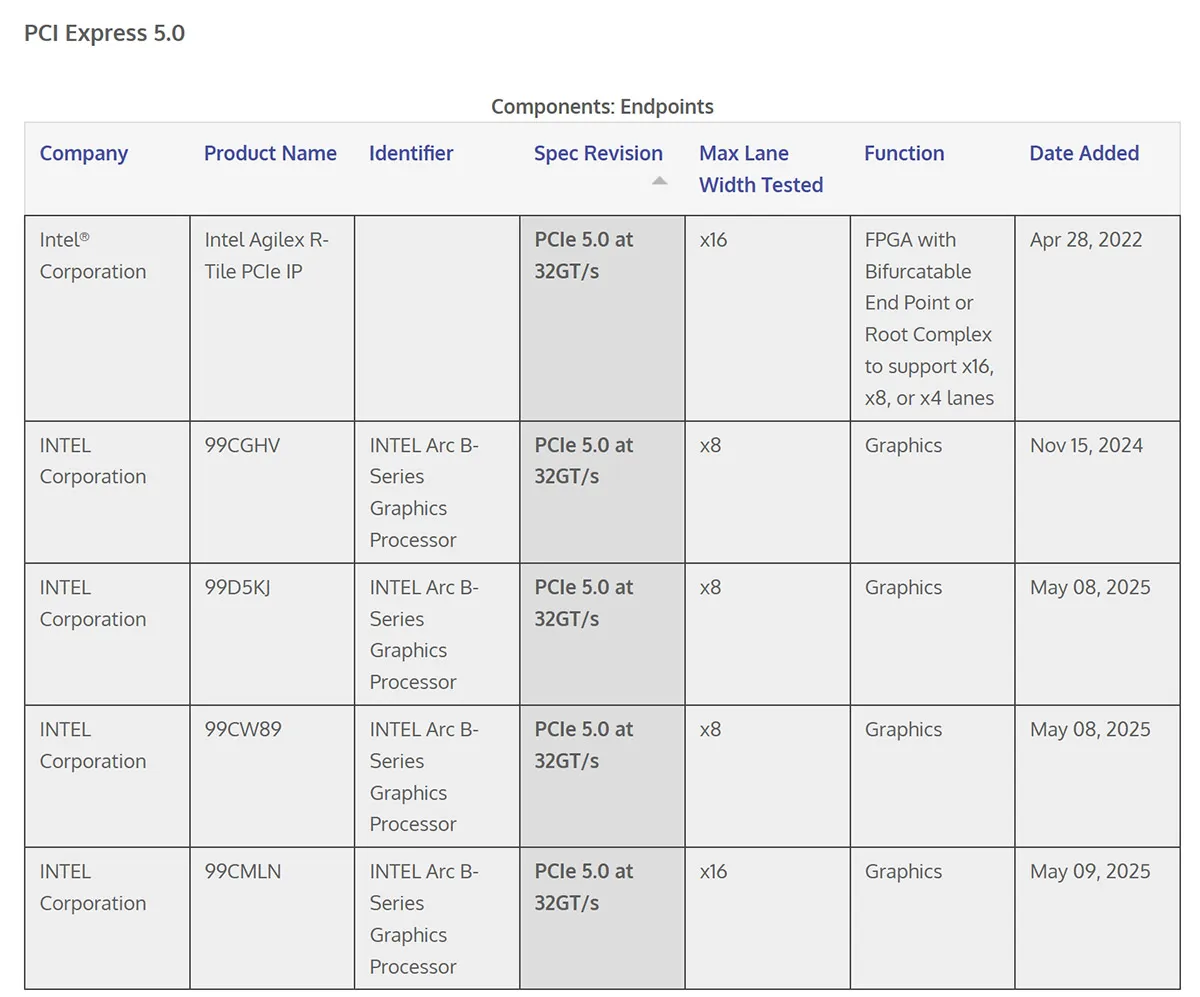Select product name 99CW89
The width and height of the screenshot is (1200, 997).
coord(243,729)
